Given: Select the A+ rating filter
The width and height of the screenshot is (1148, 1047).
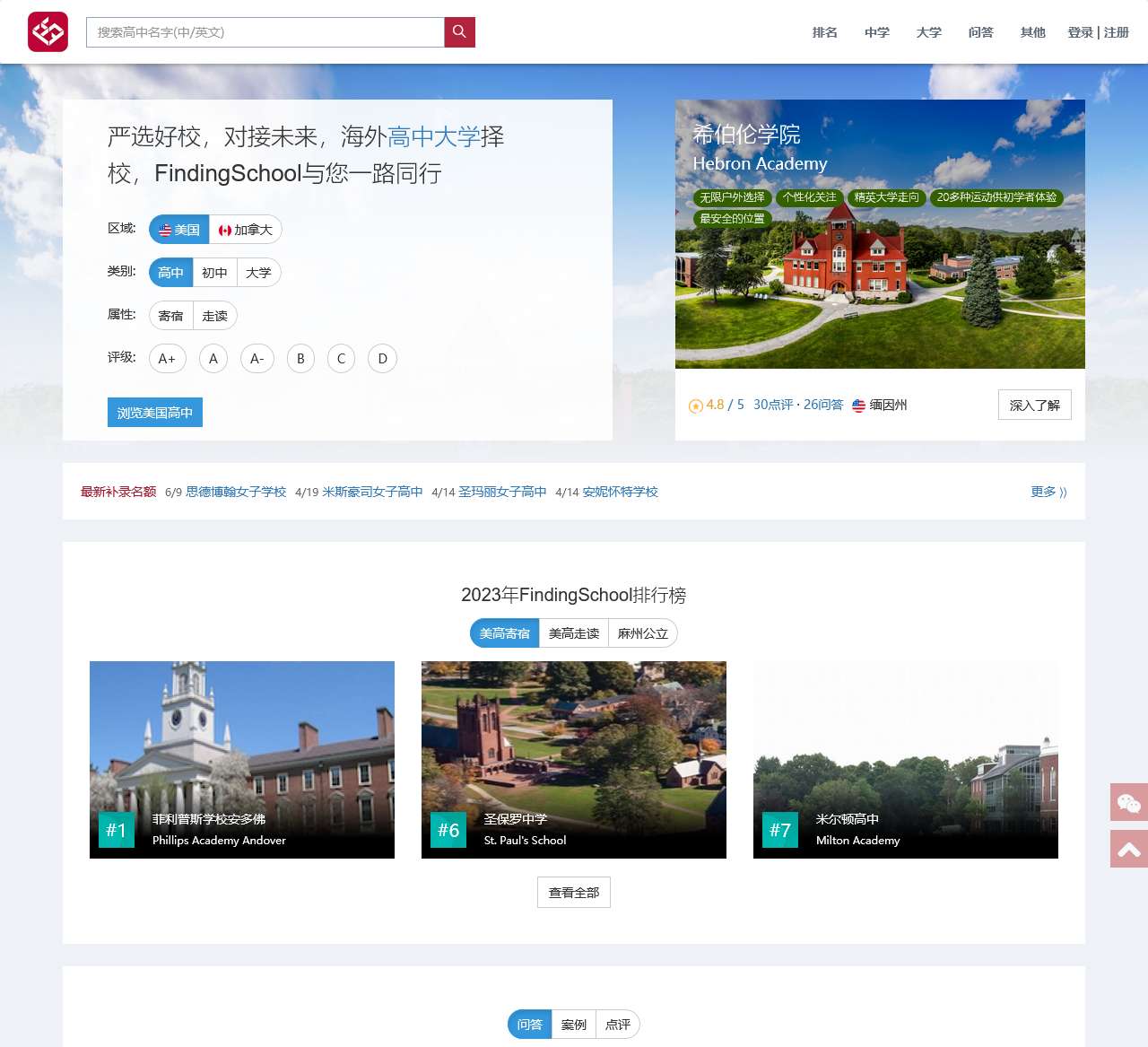Looking at the screenshot, I should (167, 358).
